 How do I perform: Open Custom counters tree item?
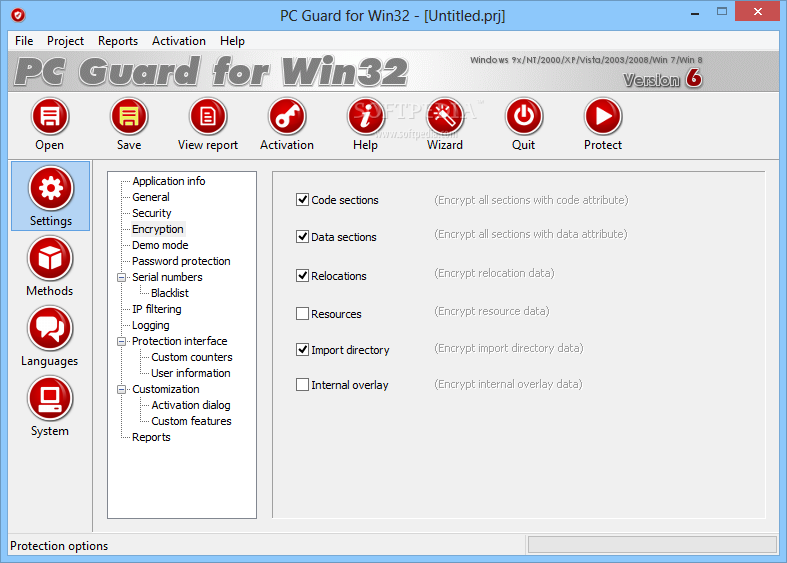point(192,357)
